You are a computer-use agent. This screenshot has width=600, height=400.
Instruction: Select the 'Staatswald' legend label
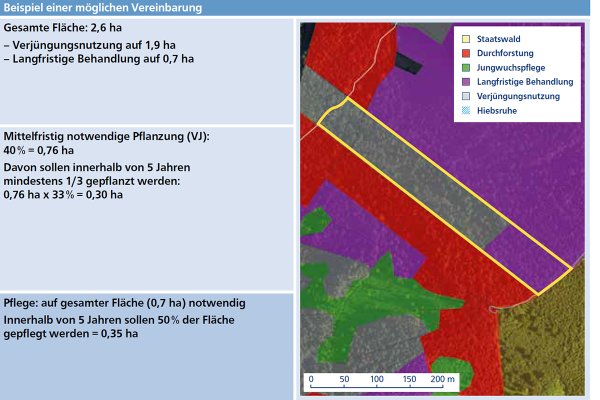(x=499, y=39)
